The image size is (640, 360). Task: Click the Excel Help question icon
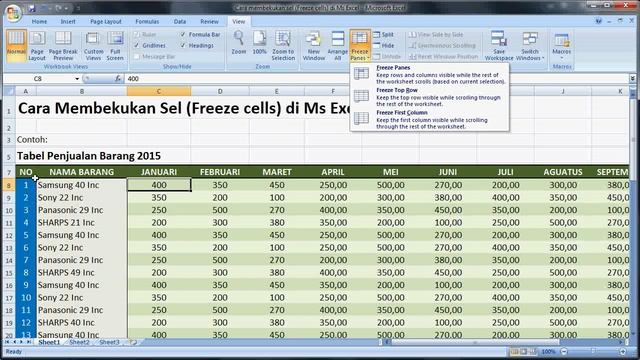coord(598,21)
